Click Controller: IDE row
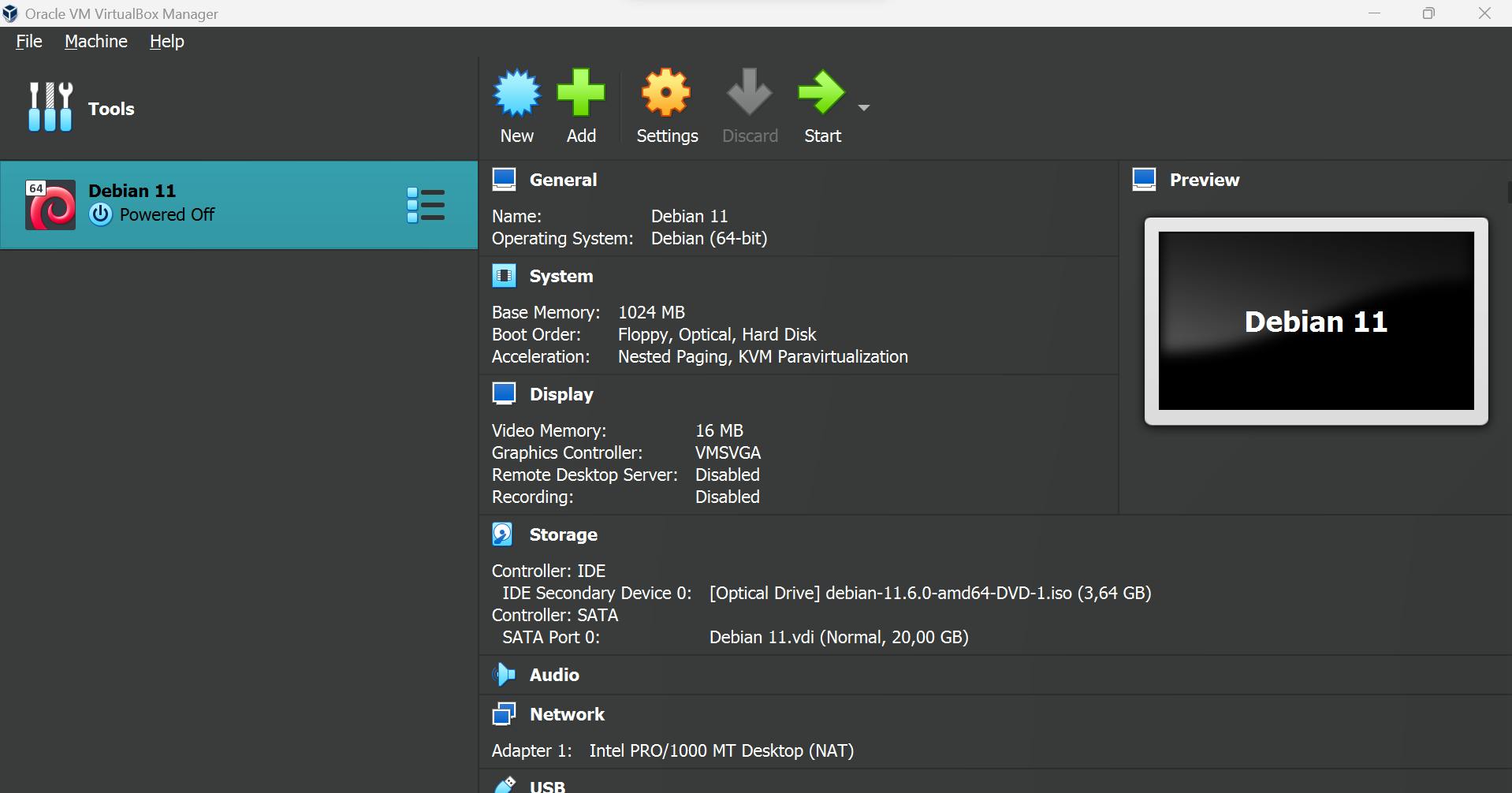This screenshot has height=793, width=1512. tap(549, 571)
